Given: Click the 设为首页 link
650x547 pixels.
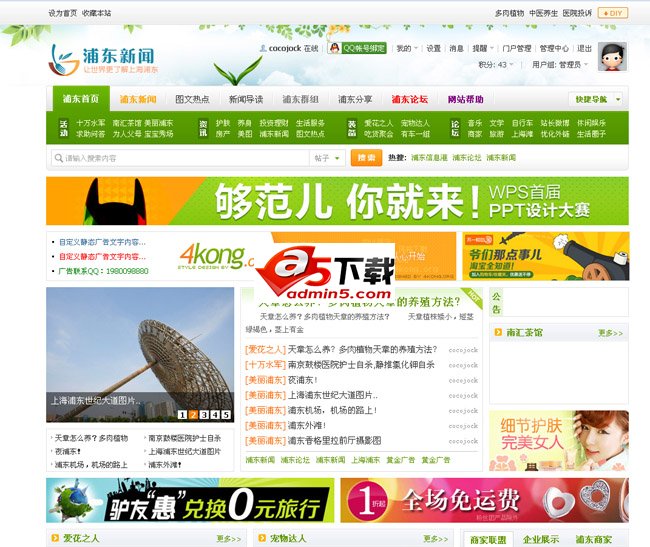Looking at the screenshot, I should [63, 13].
